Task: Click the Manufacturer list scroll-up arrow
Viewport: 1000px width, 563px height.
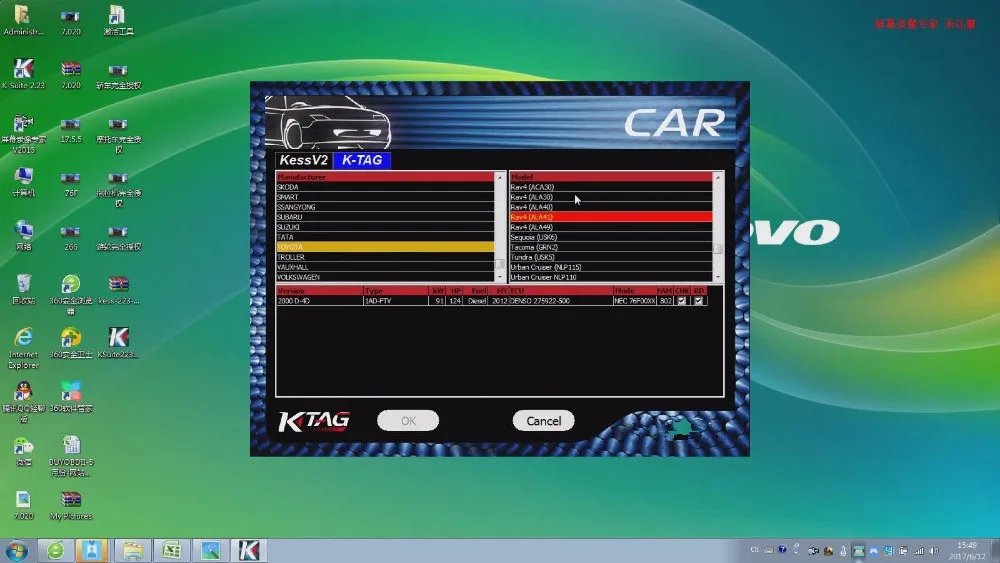Action: point(500,177)
